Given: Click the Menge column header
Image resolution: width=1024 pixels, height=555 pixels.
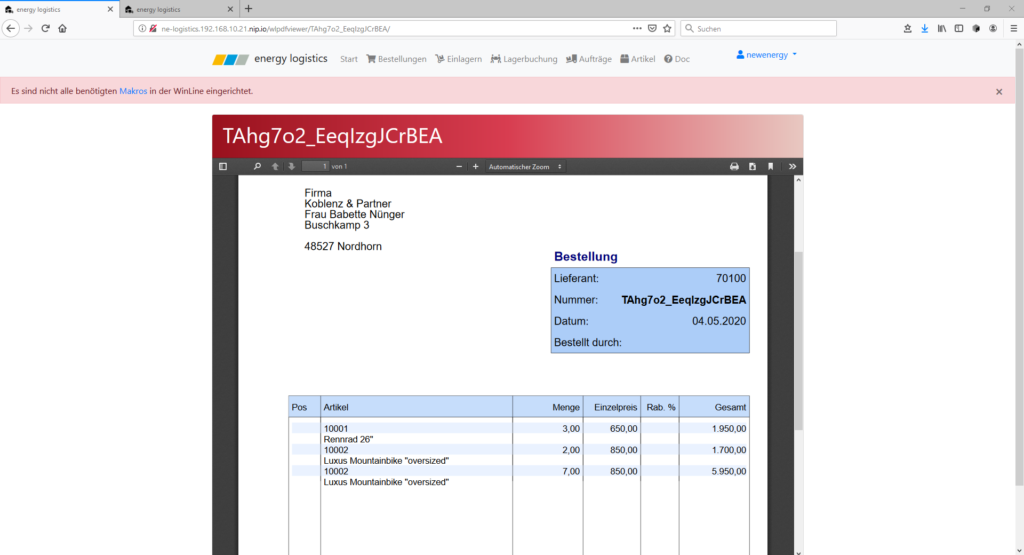Looking at the screenshot, I should click(x=566, y=407).
